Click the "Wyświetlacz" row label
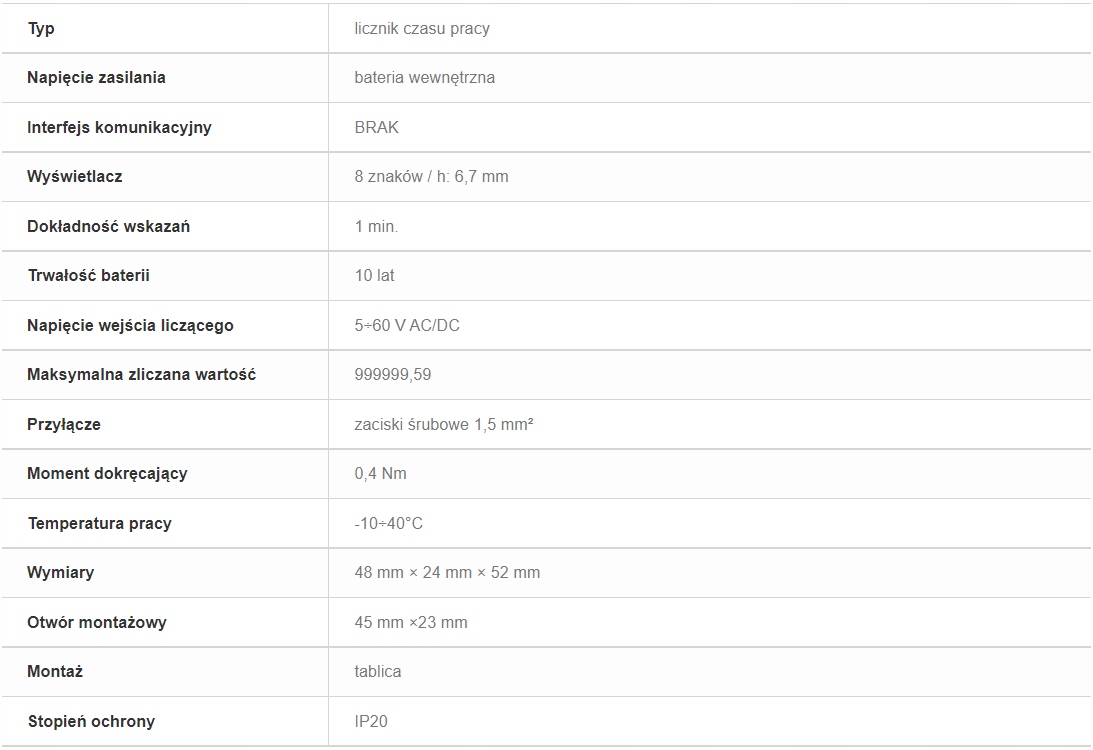 (75, 176)
